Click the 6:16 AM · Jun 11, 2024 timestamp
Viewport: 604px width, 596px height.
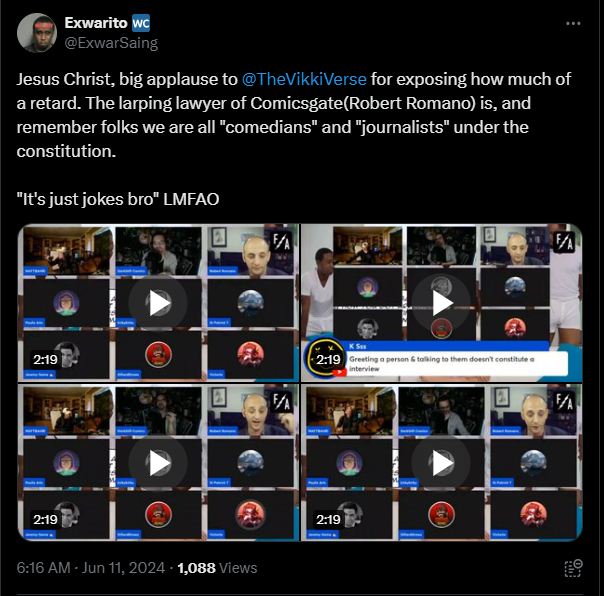[91, 568]
